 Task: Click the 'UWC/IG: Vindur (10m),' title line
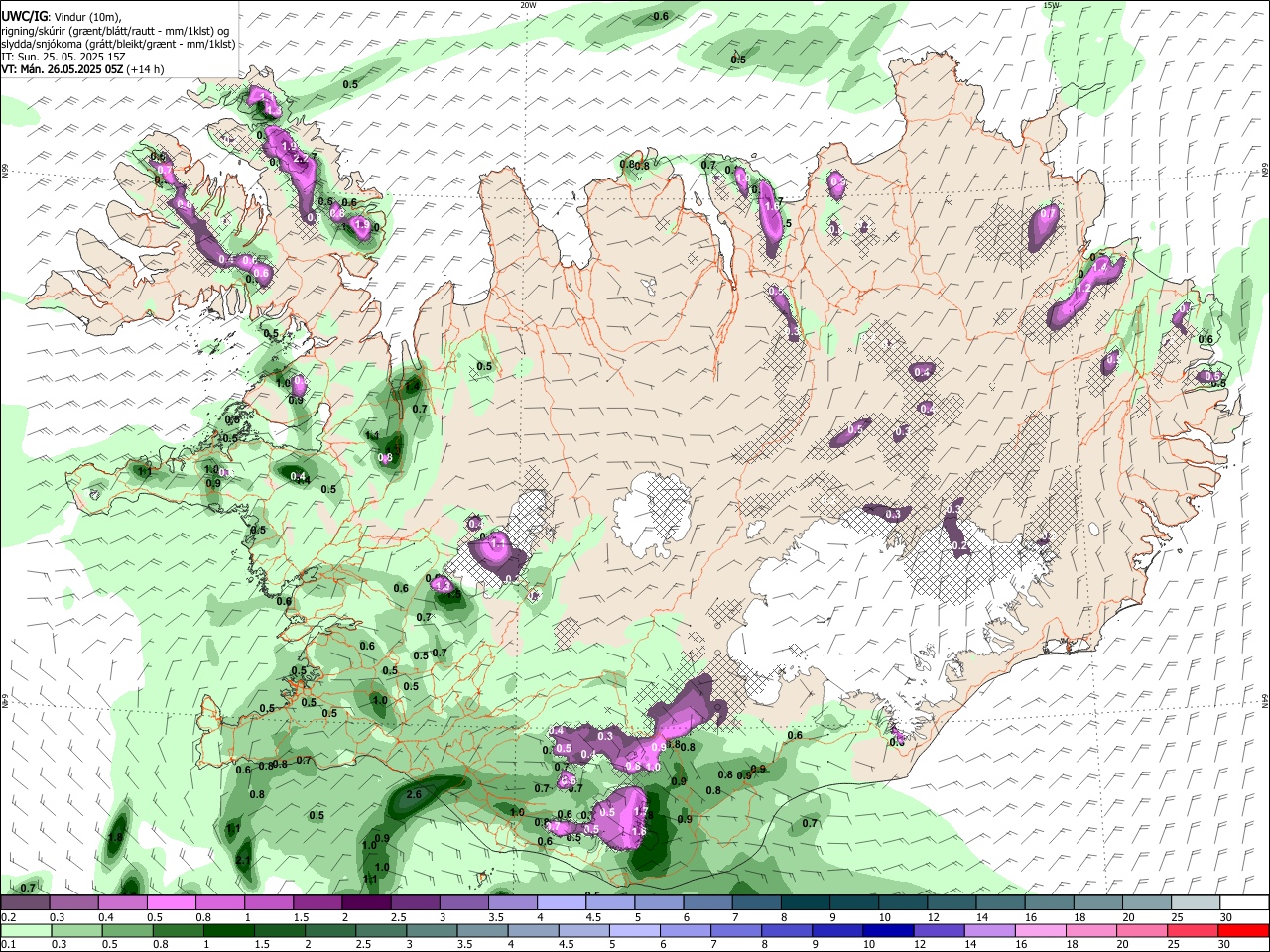[62, 16]
